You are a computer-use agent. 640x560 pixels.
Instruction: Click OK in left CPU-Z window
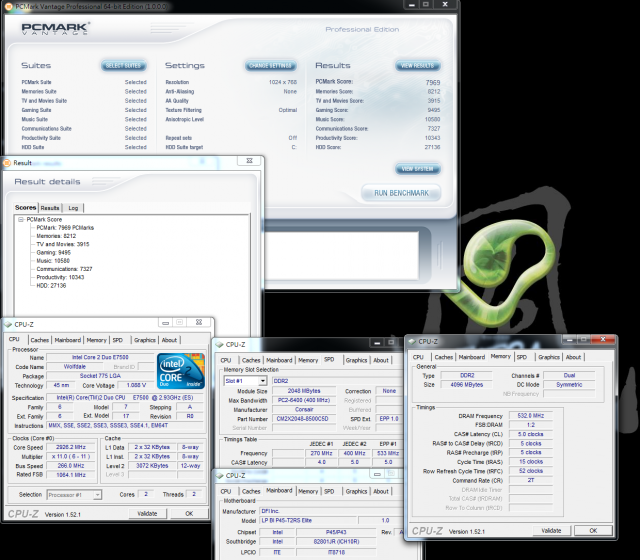(189, 513)
